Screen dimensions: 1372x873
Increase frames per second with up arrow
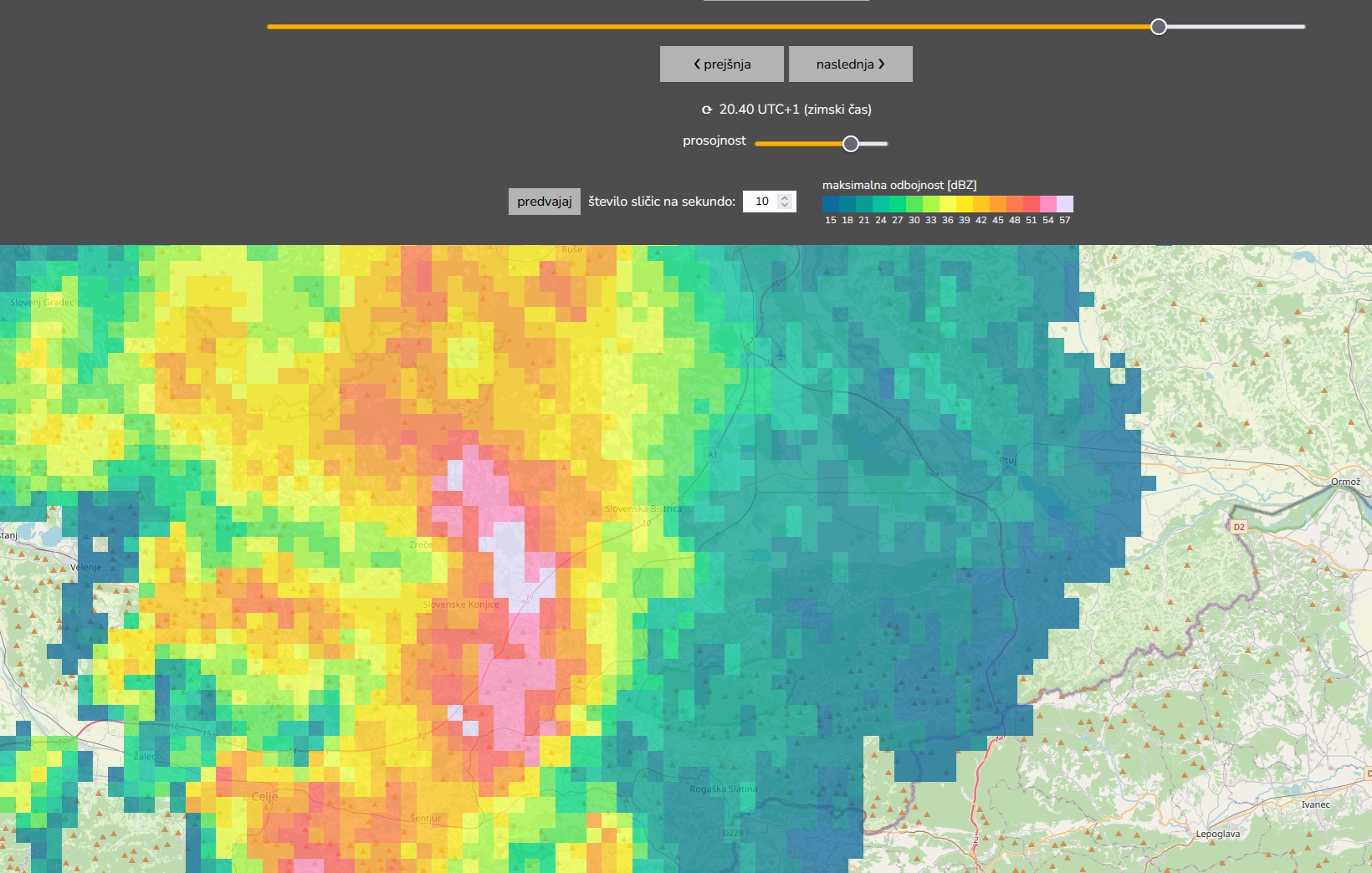coord(785,197)
